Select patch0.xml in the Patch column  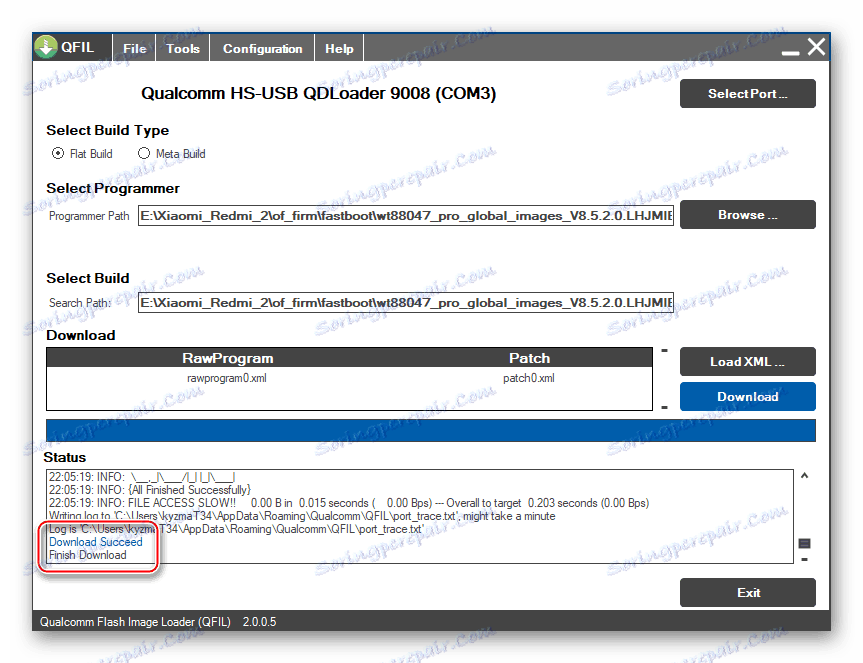pyautogui.click(x=529, y=378)
